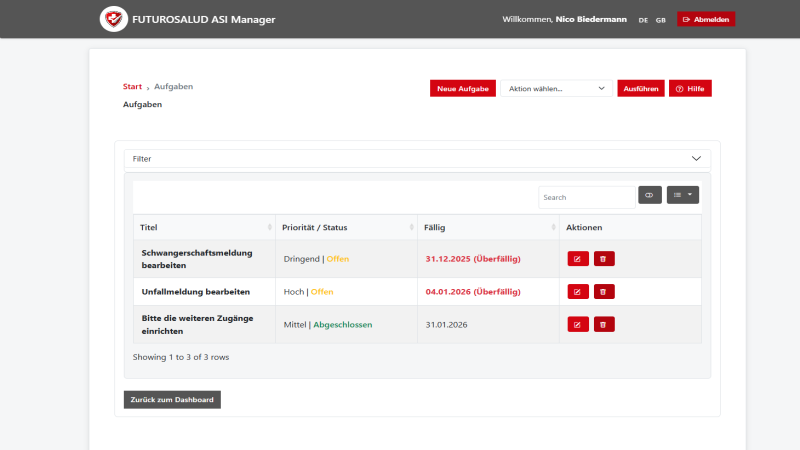This screenshot has height=450, width=800.
Task: Click the due date 04.01.2026 (Überfällig)
Action: click(473, 292)
